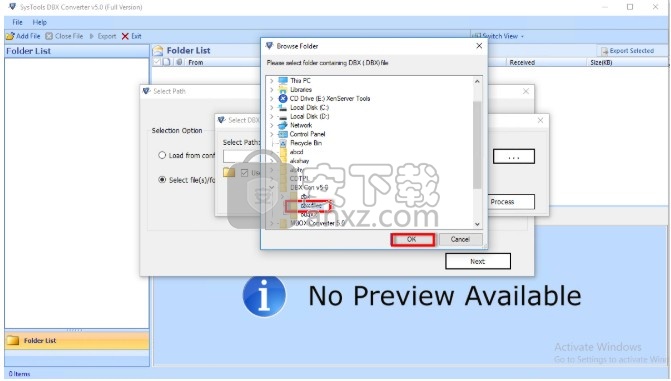Click the Close File toolbar icon
The image size is (671, 381).
coord(49,36)
